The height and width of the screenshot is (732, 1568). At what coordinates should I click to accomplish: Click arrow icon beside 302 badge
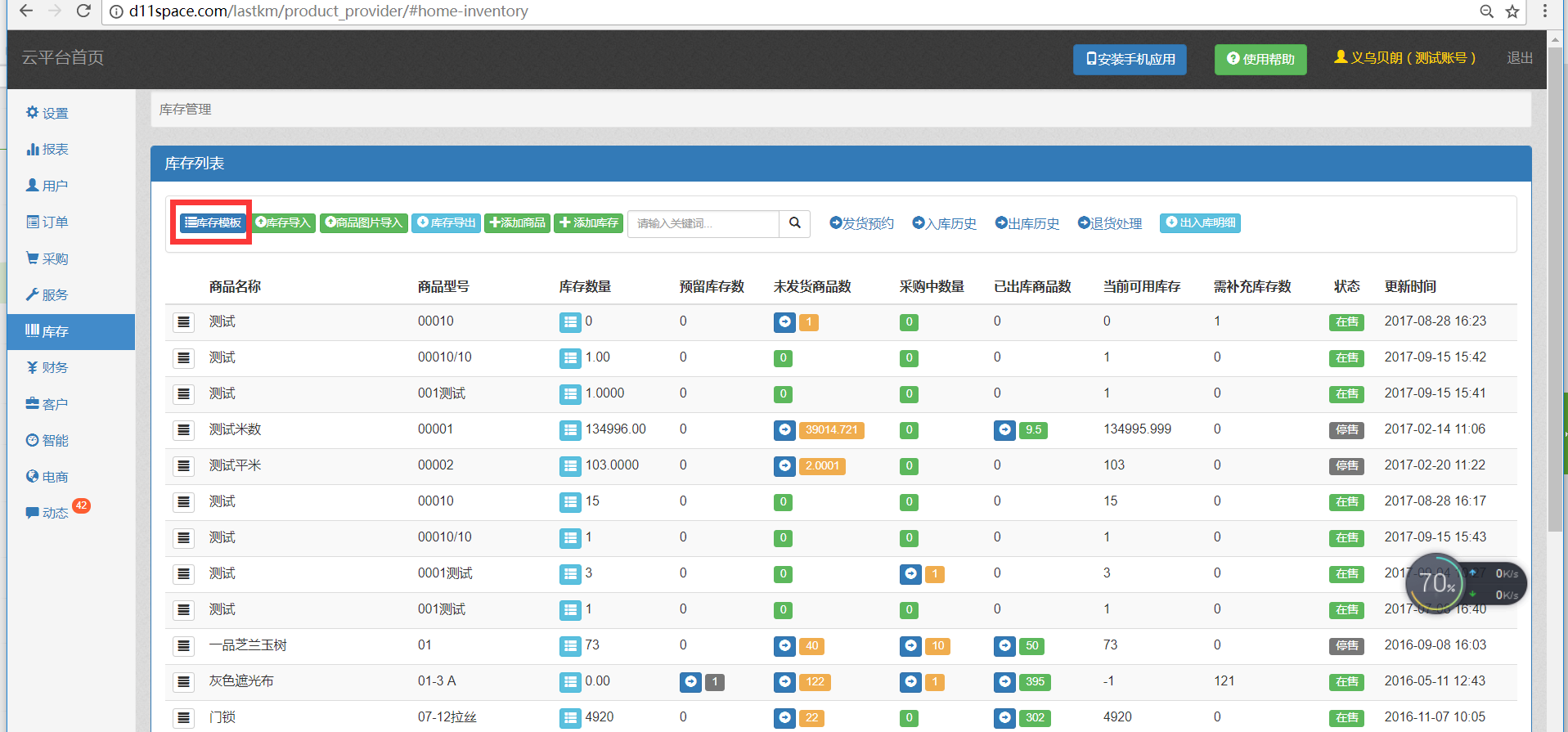[1004, 718]
